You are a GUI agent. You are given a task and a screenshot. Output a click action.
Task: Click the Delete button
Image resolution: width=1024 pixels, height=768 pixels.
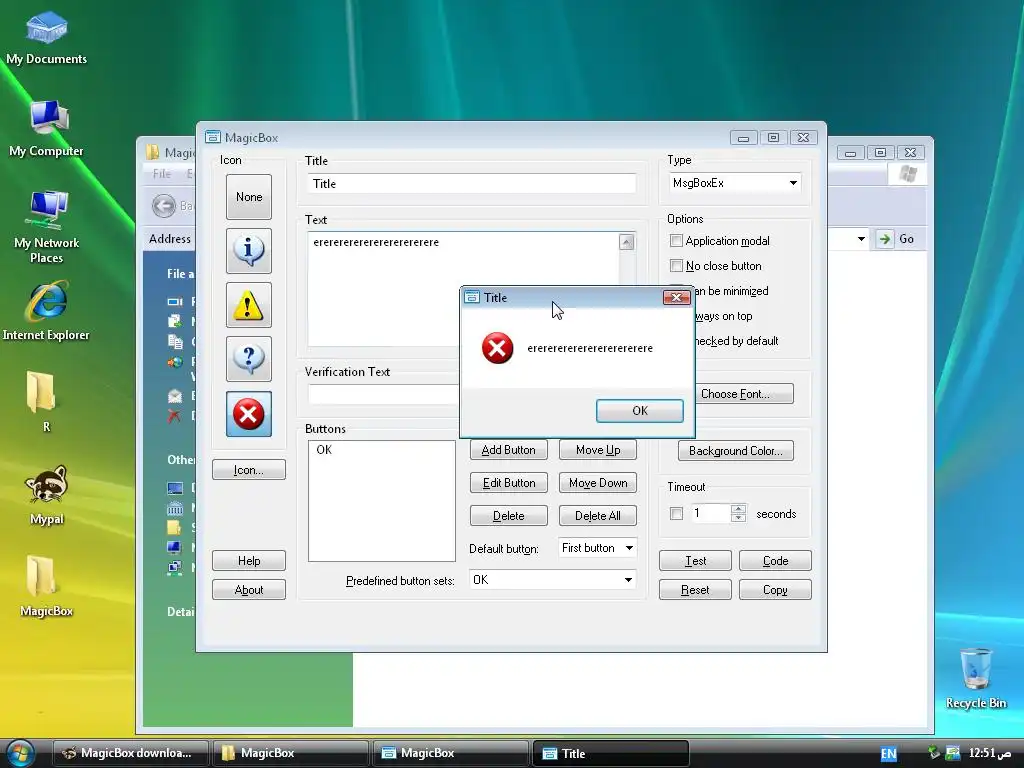509,515
